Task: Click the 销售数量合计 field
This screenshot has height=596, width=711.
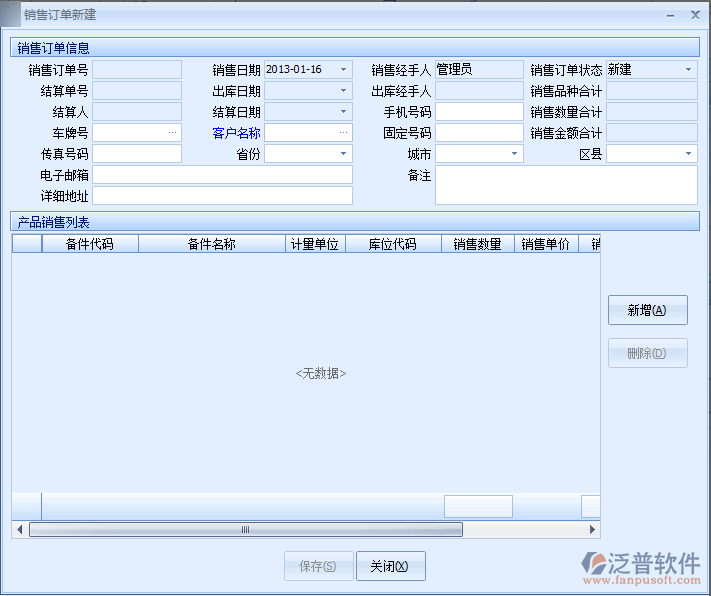Action: (x=652, y=112)
